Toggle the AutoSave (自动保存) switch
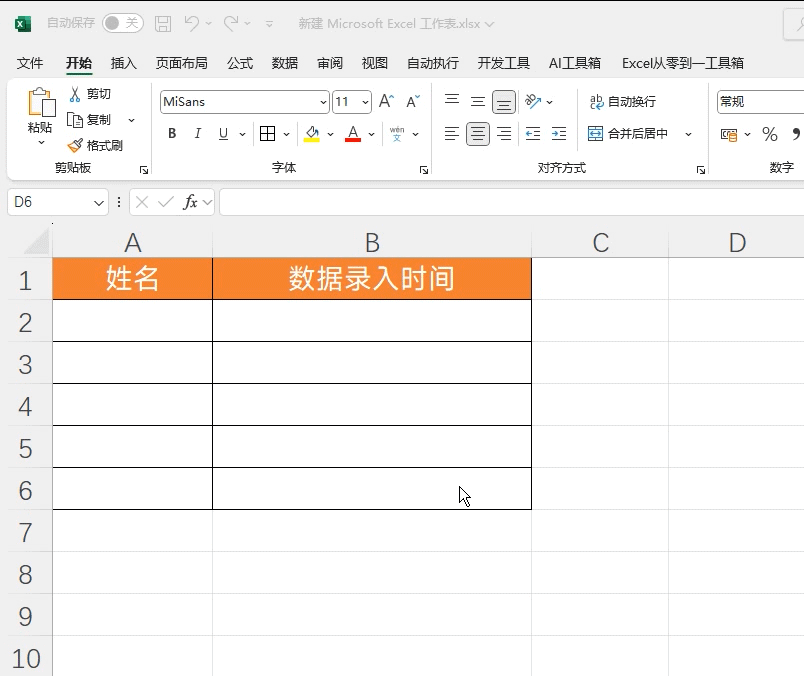This screenshot has width=804, height=676. tap(122, 23)
